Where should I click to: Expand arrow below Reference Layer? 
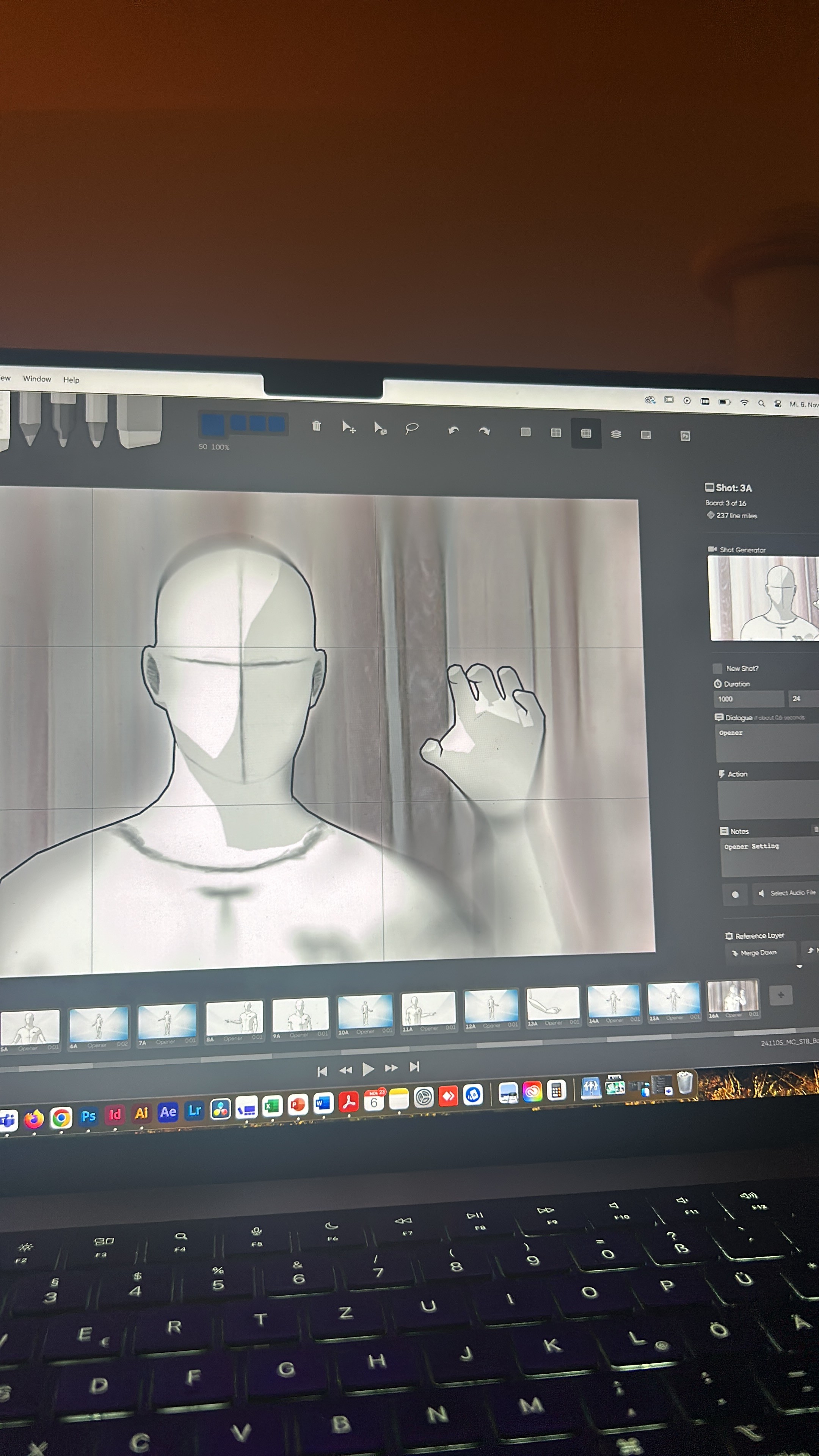799,966
